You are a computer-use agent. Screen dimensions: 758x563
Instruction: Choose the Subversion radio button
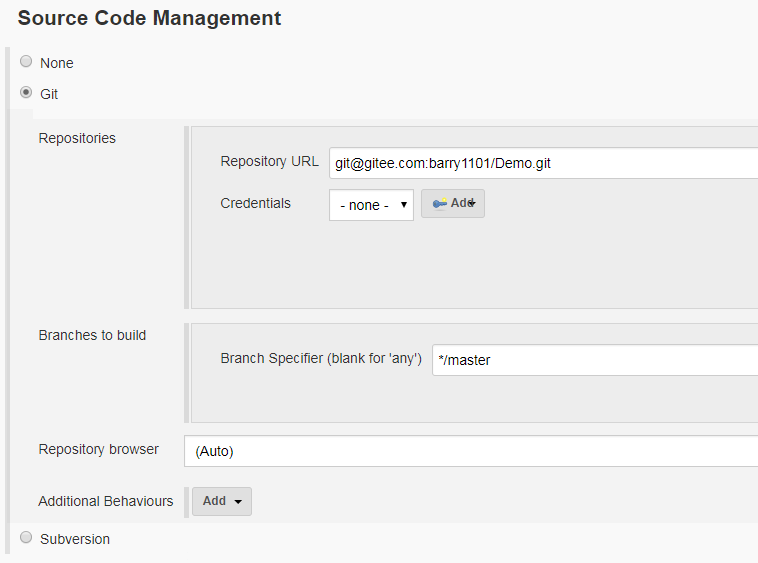click(26, 538)
